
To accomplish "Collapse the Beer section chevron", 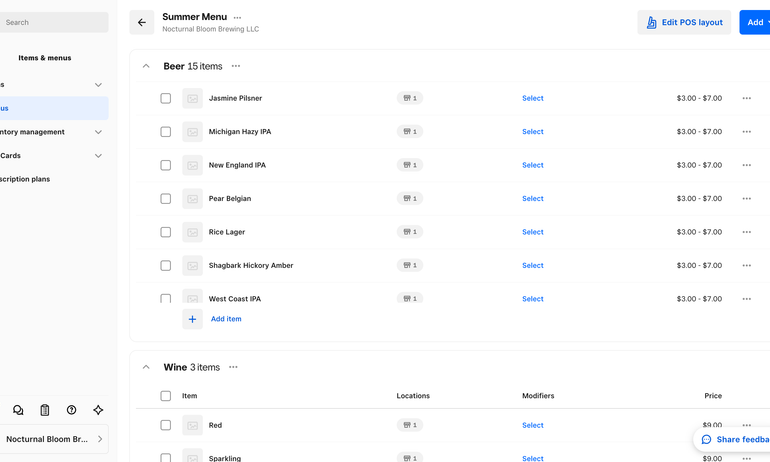I will pyautogui.click(x=146, y=66).
